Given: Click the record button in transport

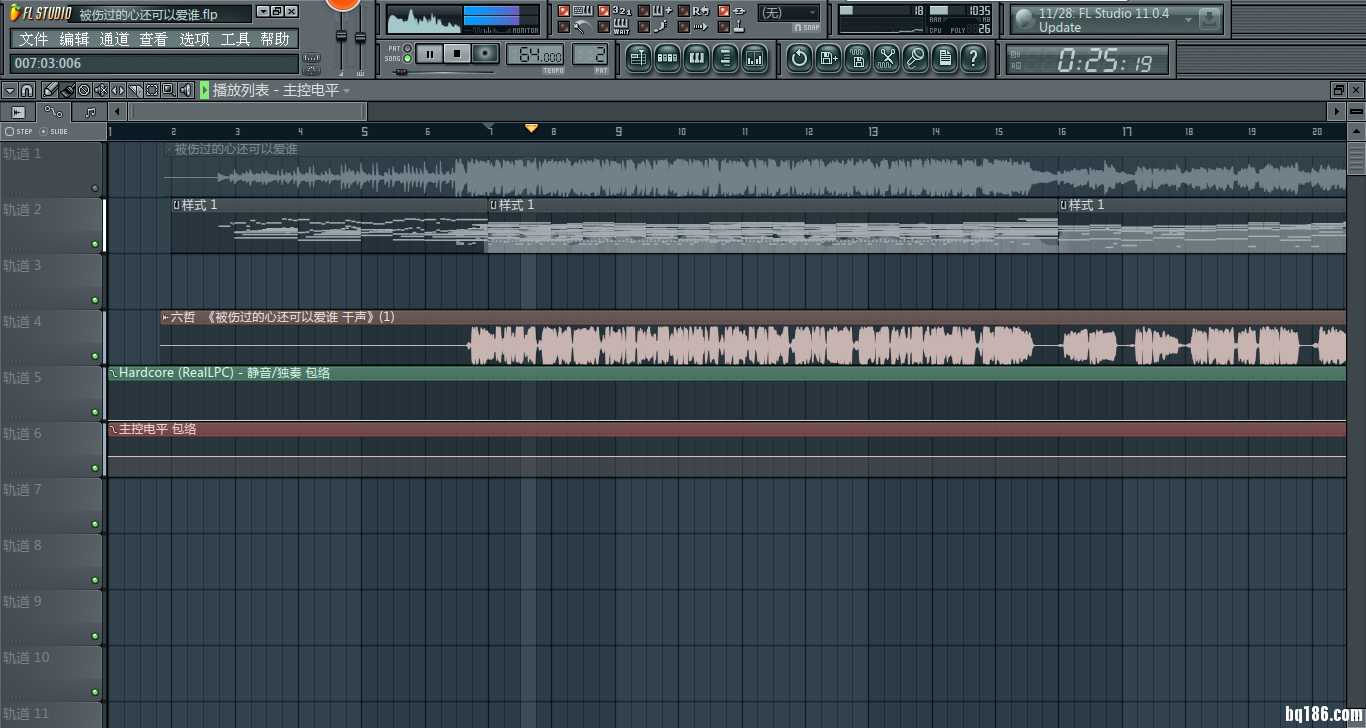Looking at the screenshot, I should click(485, 54).
